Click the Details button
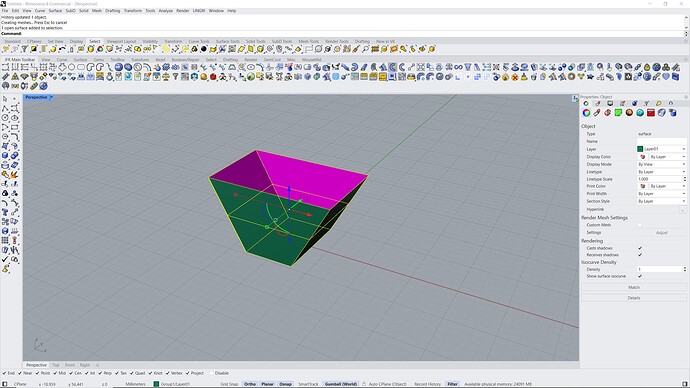The image size is (690, 388). [x=634, y=298]
